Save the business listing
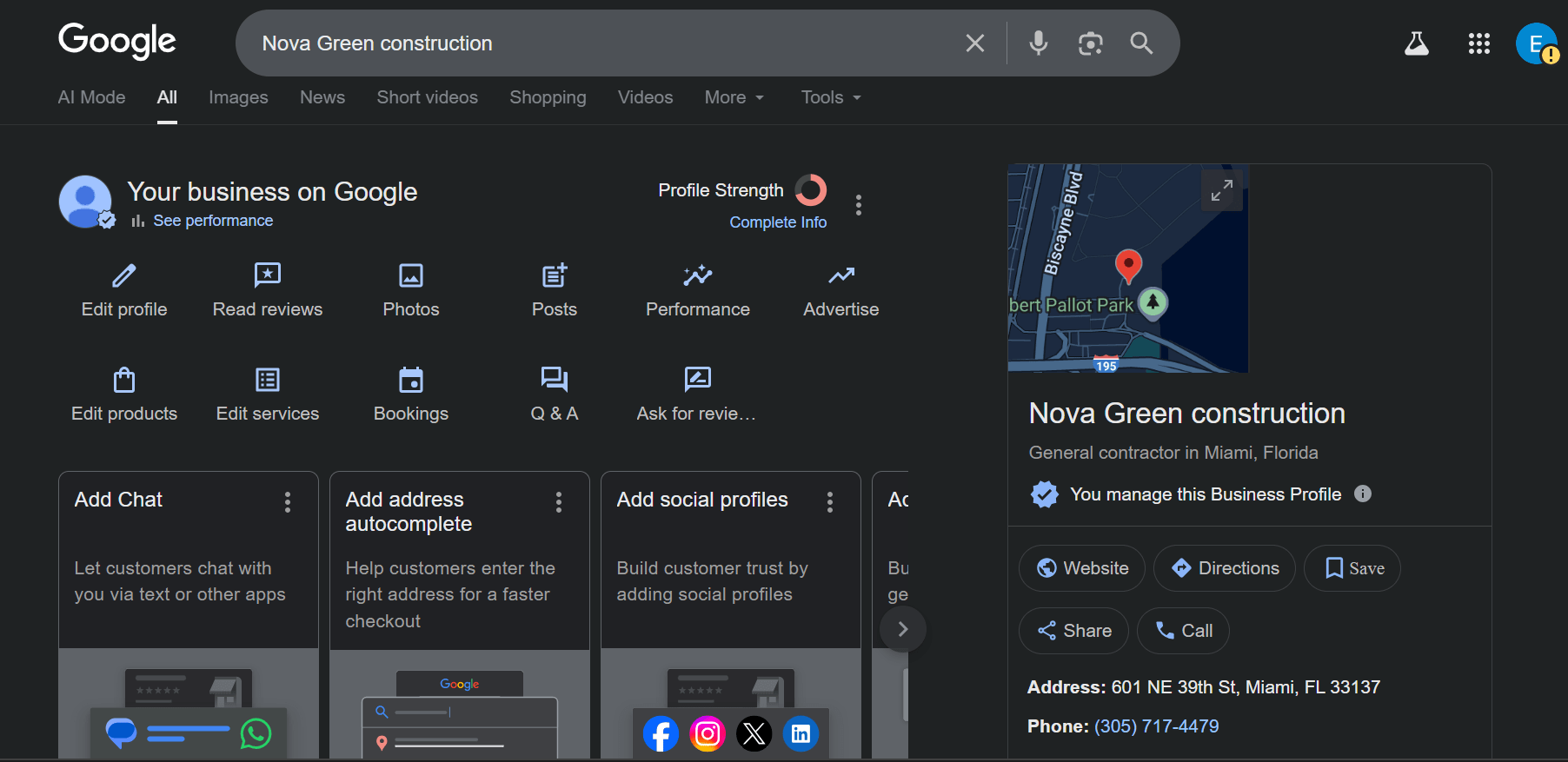 [x=1352, y=568]
